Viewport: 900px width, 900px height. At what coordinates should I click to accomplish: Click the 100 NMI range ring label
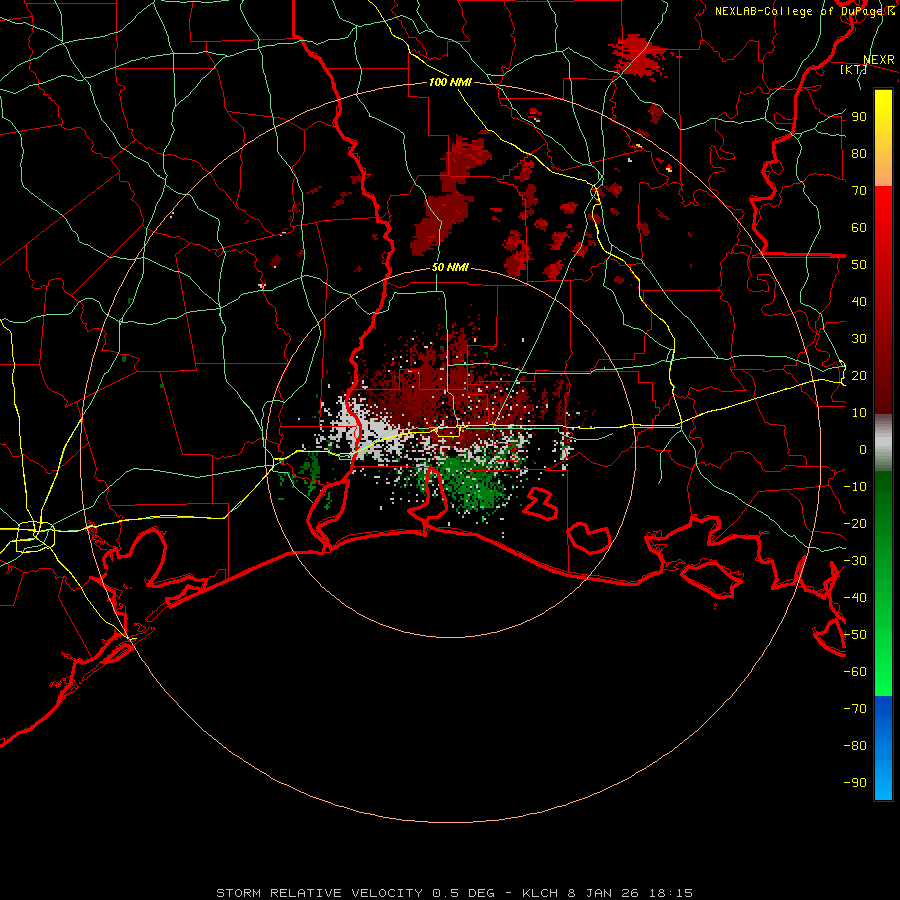coord(450,82)
